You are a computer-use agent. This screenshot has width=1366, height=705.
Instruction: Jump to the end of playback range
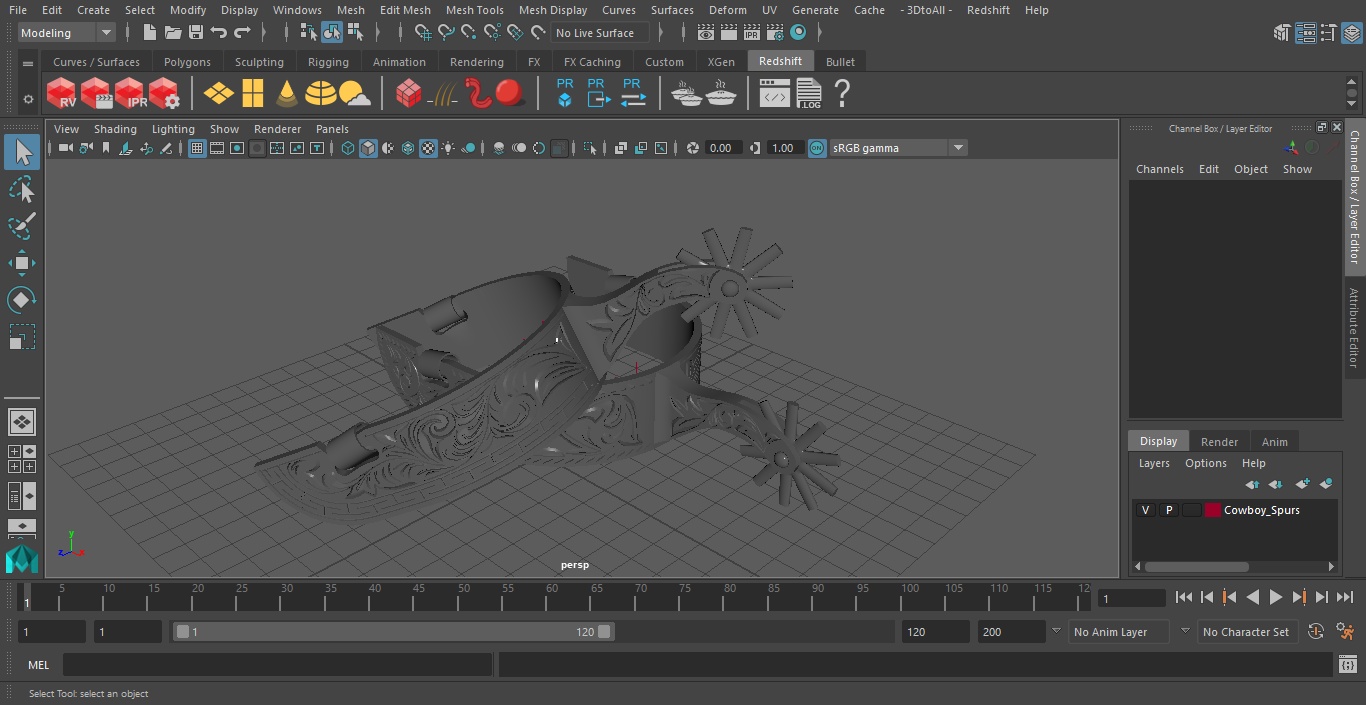(x=1345, y=597)
